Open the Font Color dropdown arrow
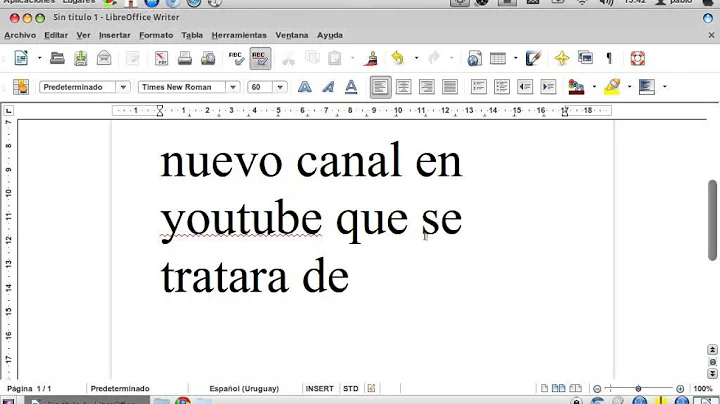 (594, 87)
